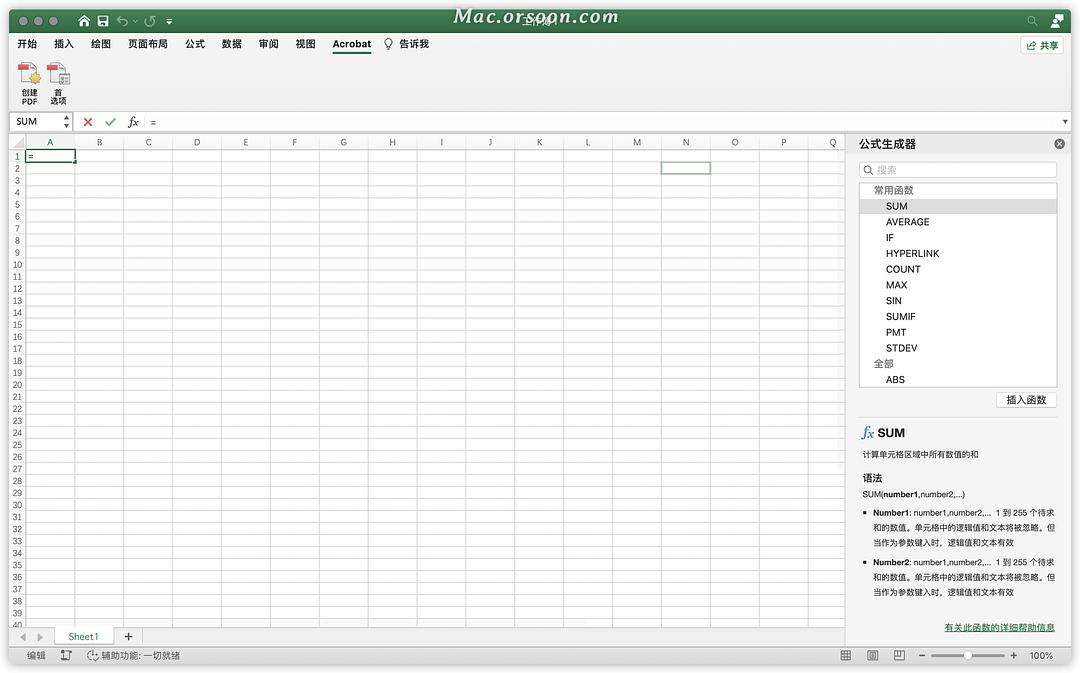The height and width of the screenshot is (673, 1080).
Task: Go to next sheet arrow
Action: (x=39, y=638)
